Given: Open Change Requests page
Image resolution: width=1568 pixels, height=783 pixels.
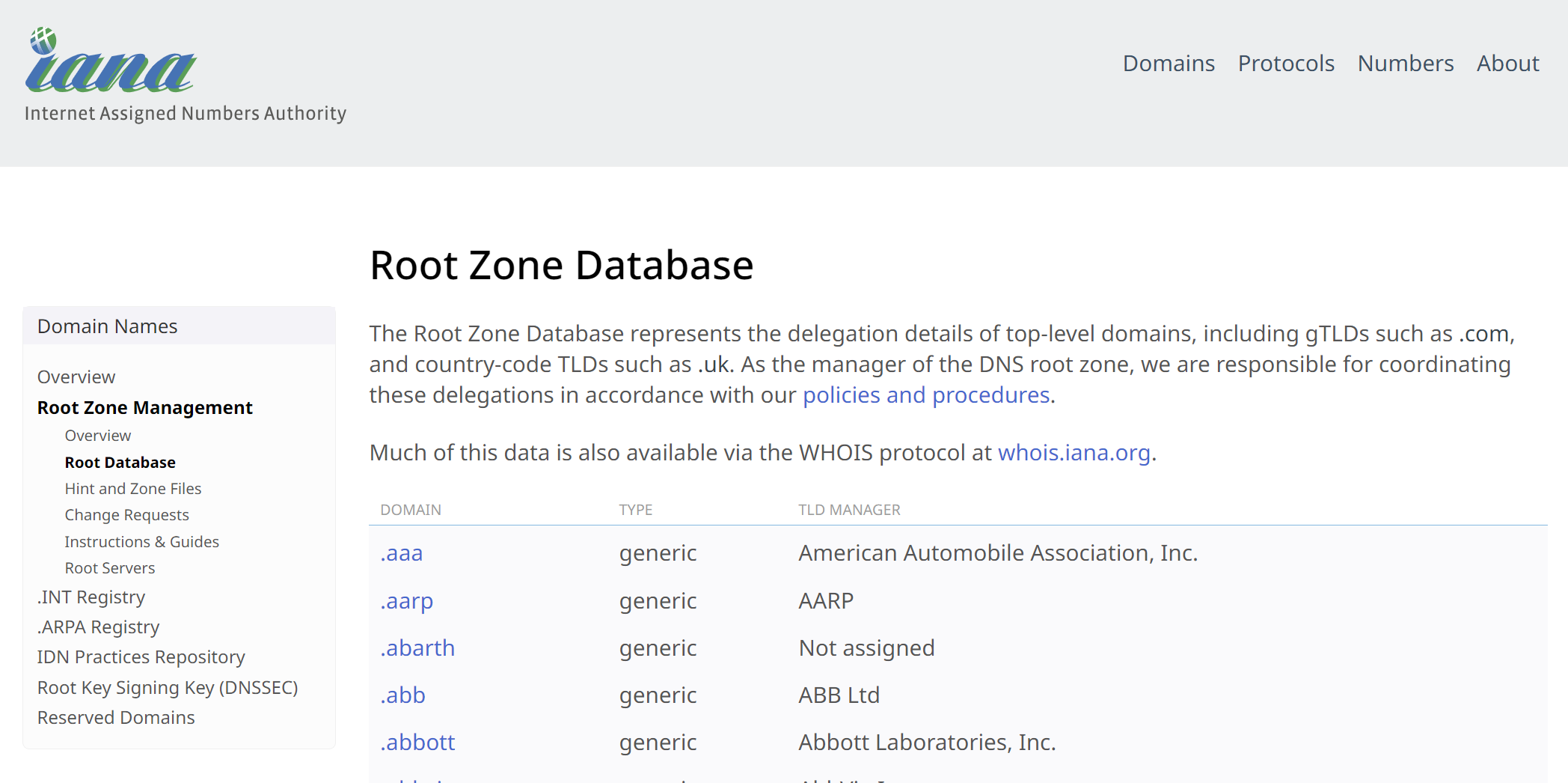Looking at the screenshot, I should 127,515.
